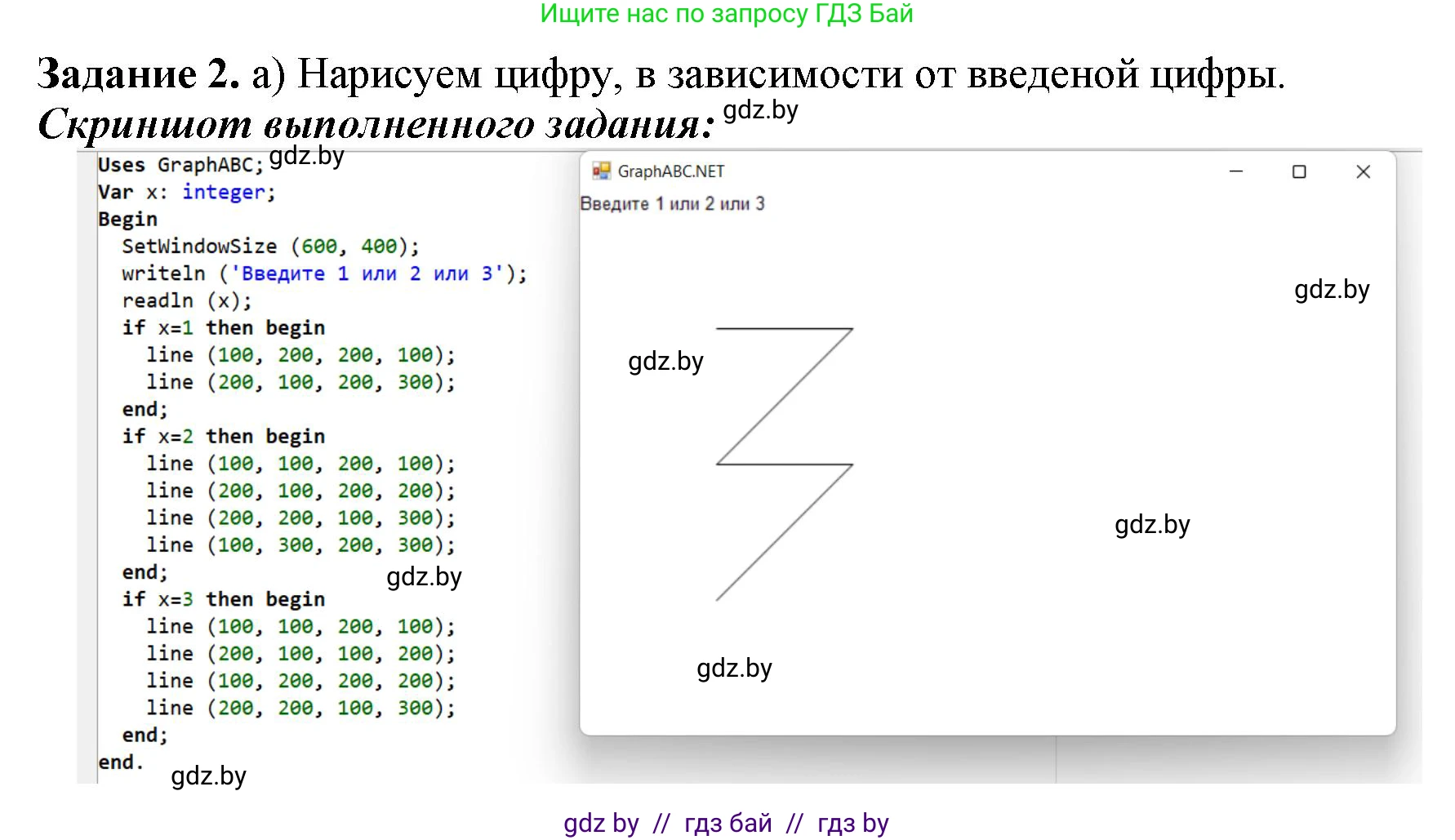
Task: Click the 'line (200, 100, 200, 300);' statement
Action: [300, 382]
